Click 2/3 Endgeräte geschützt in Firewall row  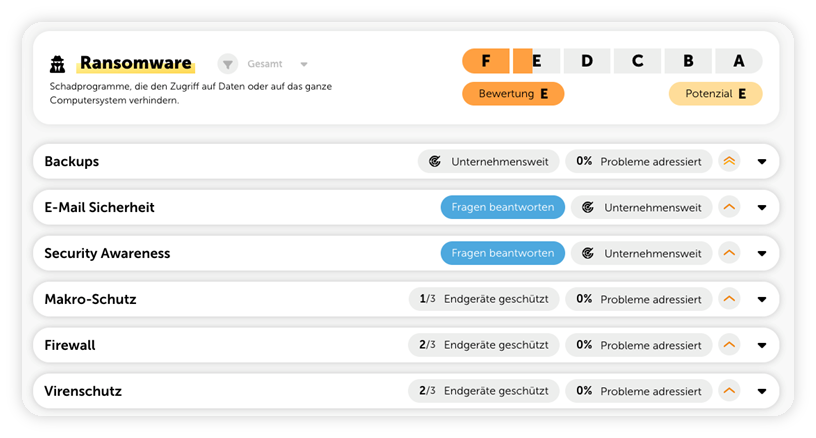(483, 345)
